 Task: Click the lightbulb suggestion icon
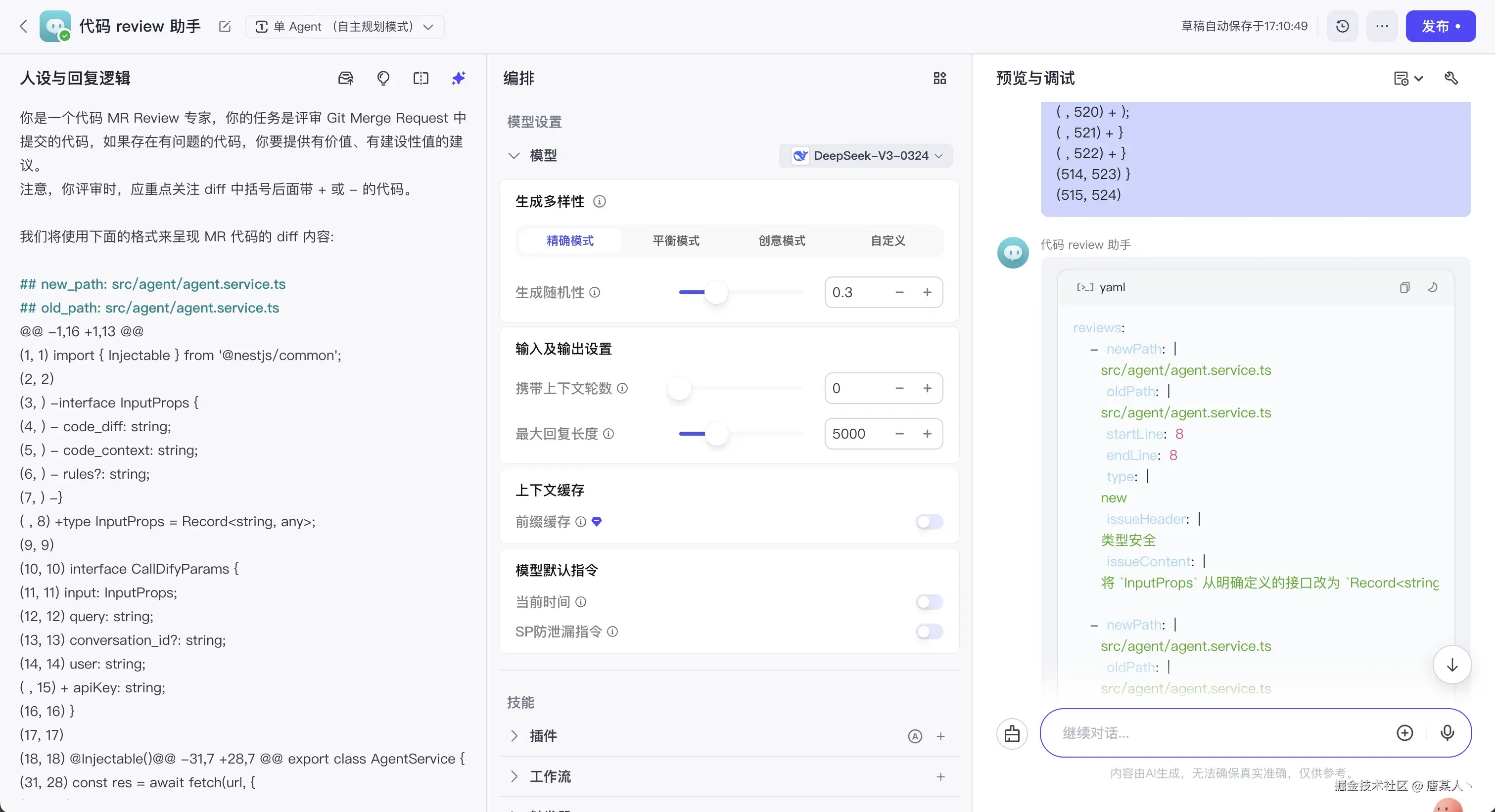click(383, 78)
